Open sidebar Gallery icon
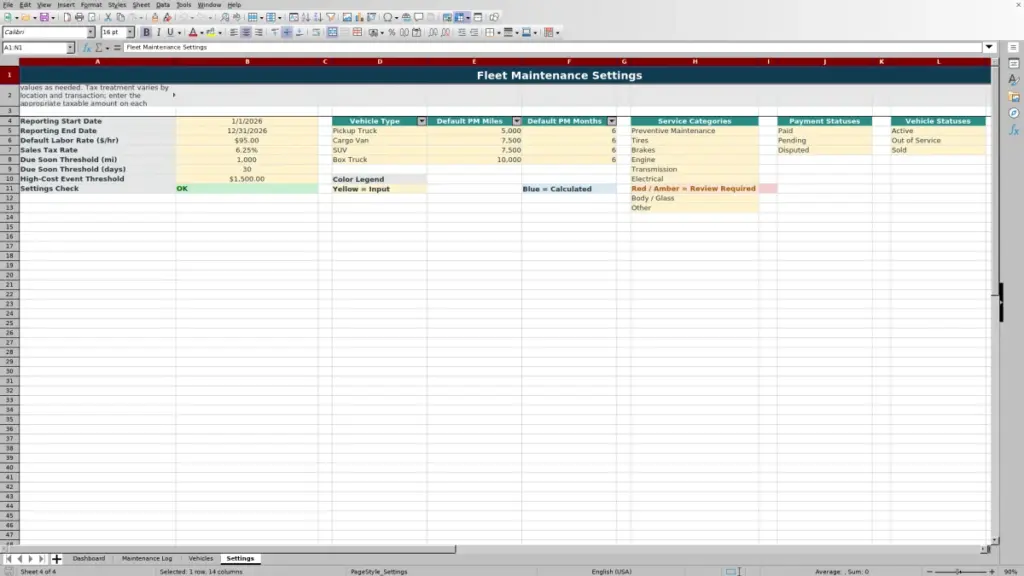This screenshot has height=576, width=1024. [1014, 97]
